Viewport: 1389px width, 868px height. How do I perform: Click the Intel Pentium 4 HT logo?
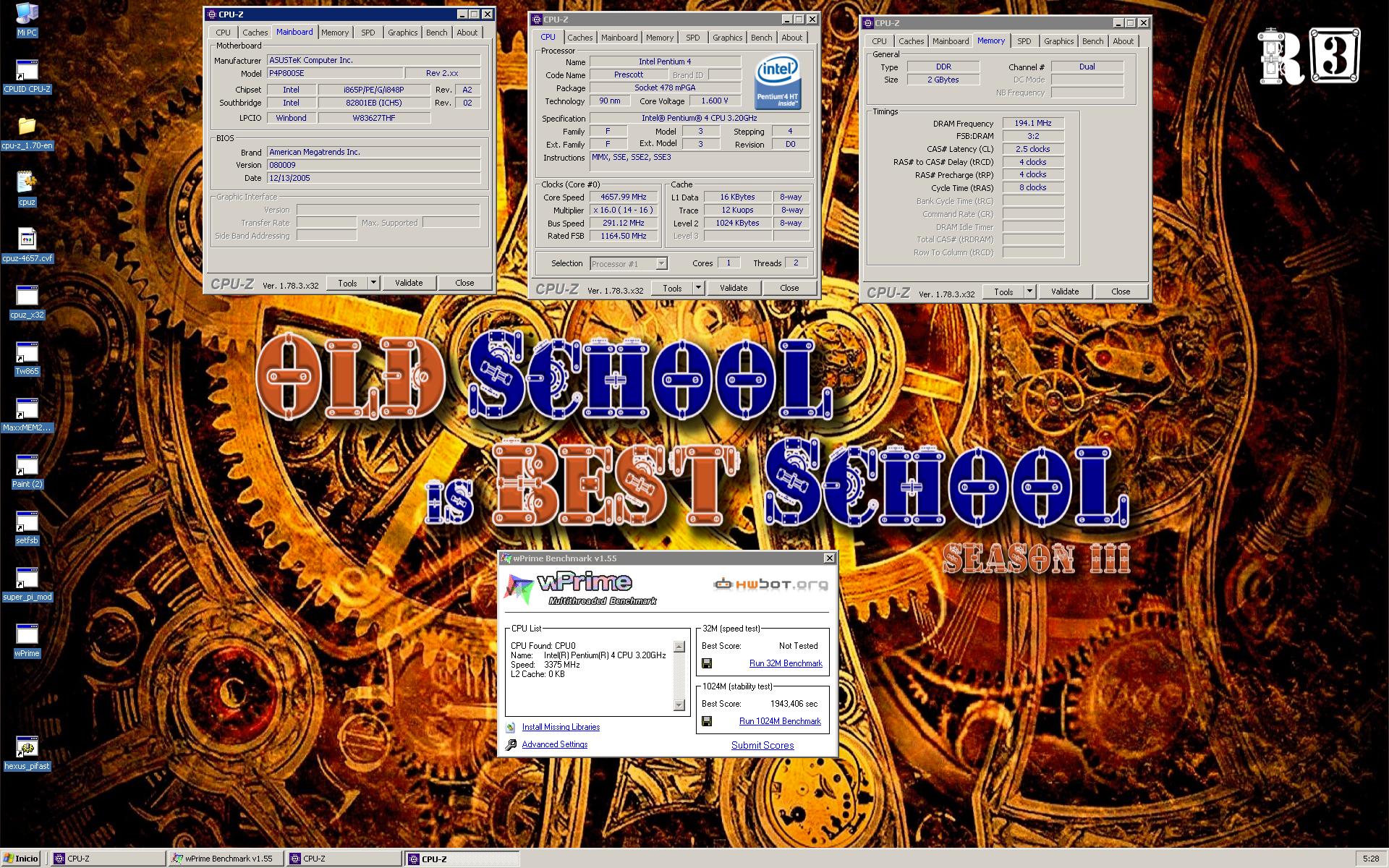777,82
